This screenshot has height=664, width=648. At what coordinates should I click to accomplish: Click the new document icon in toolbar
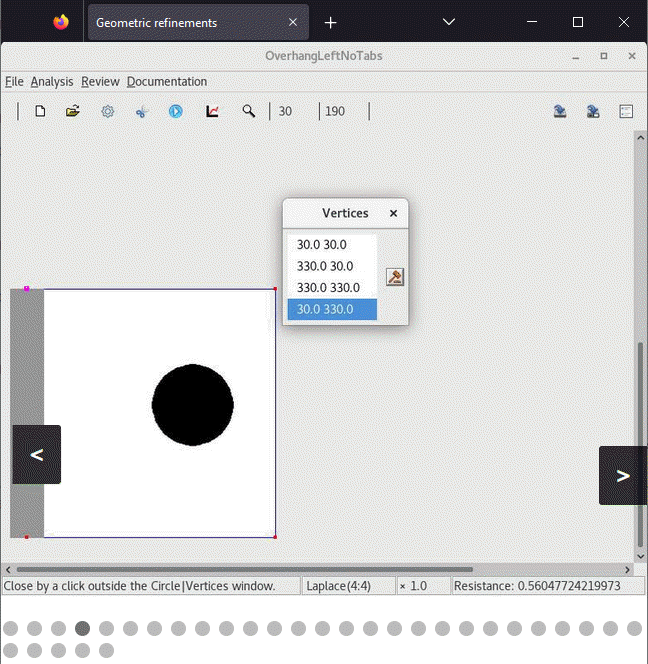pos(40,111)
